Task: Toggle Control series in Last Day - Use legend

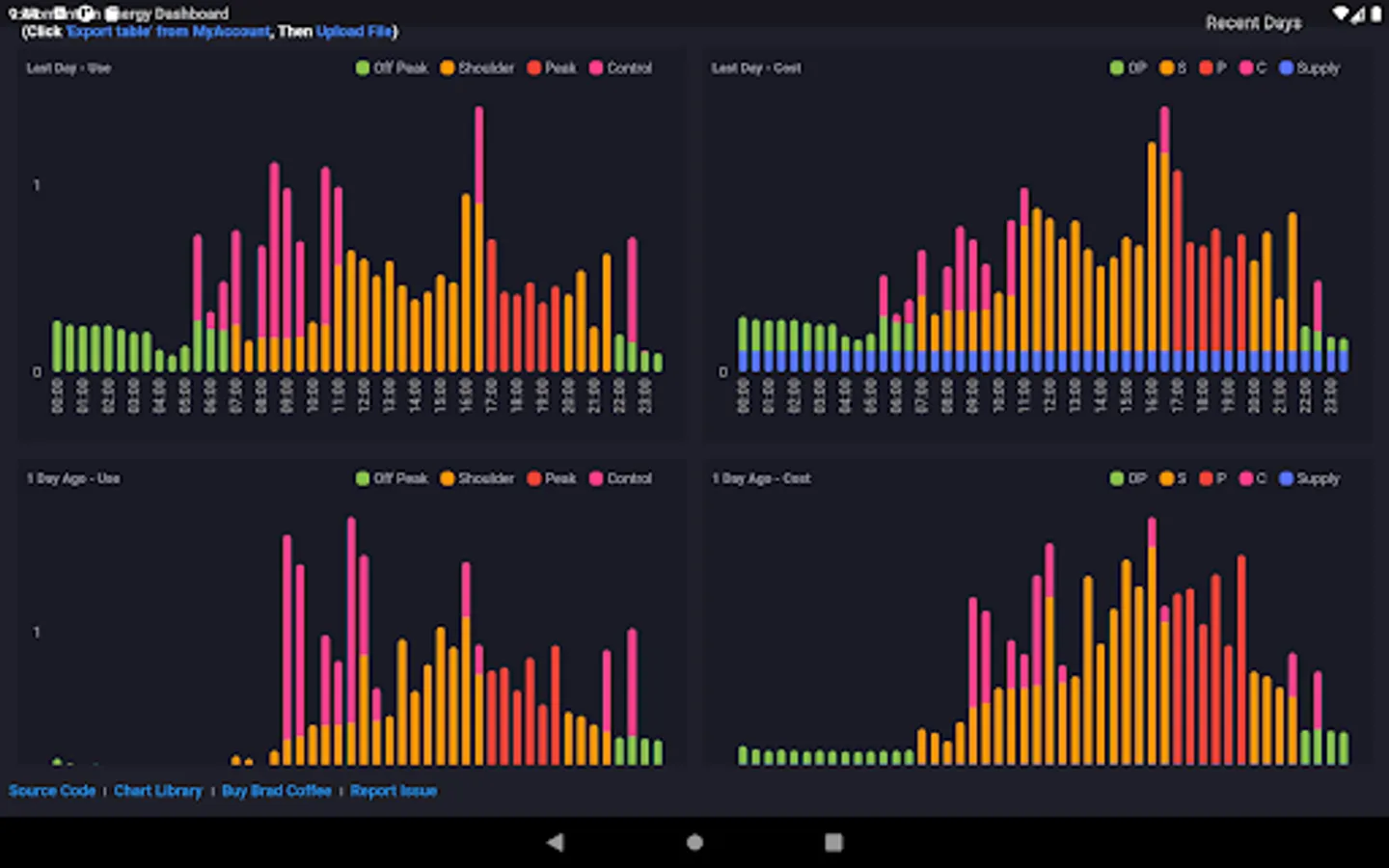Action: coord(620,68)
